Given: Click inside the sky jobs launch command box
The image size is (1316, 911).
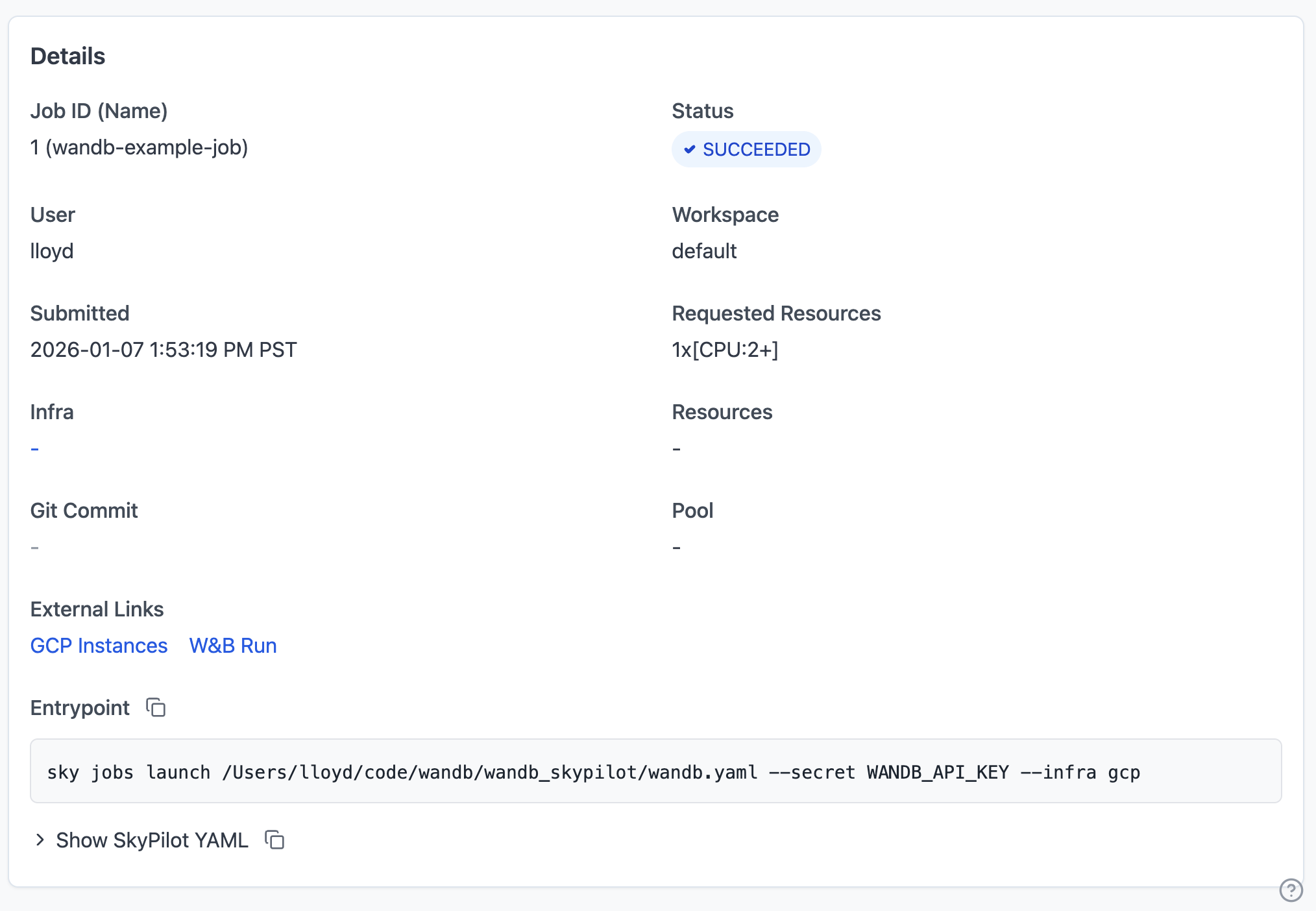Looking at the screenshot, I should 655,771.
